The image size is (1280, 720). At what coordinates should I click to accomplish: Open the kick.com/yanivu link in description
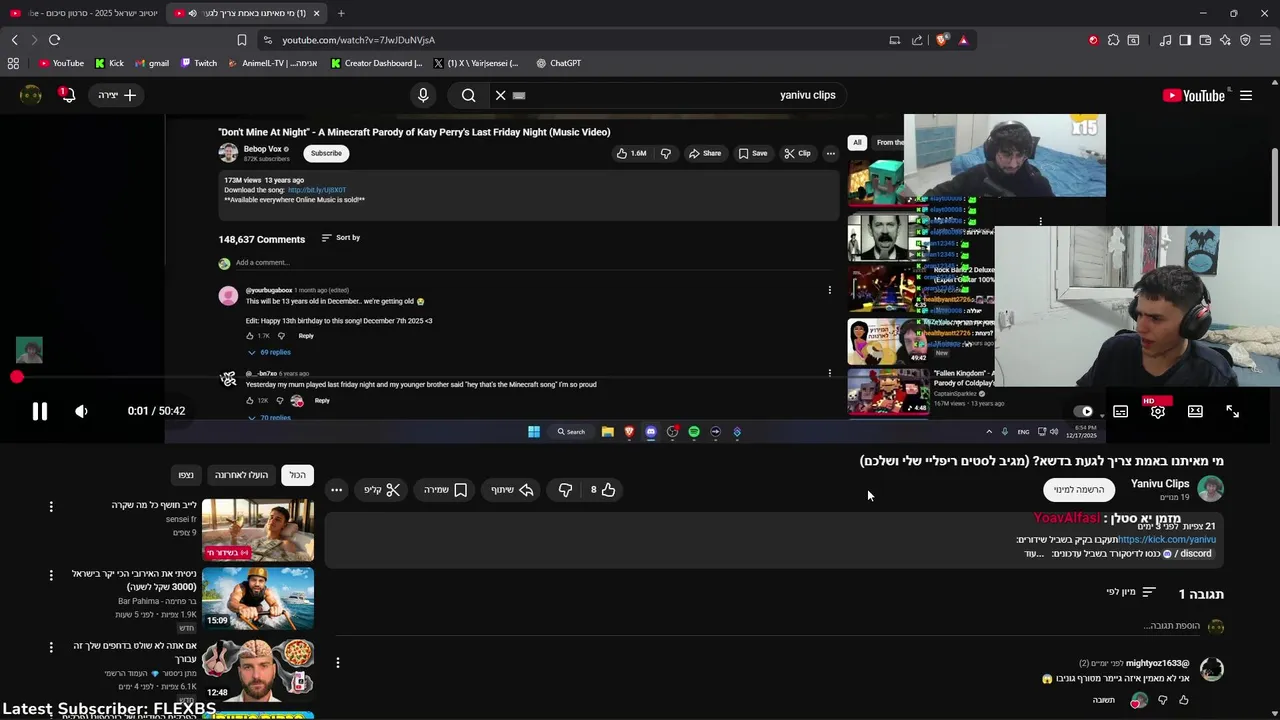click(1167, 540)
